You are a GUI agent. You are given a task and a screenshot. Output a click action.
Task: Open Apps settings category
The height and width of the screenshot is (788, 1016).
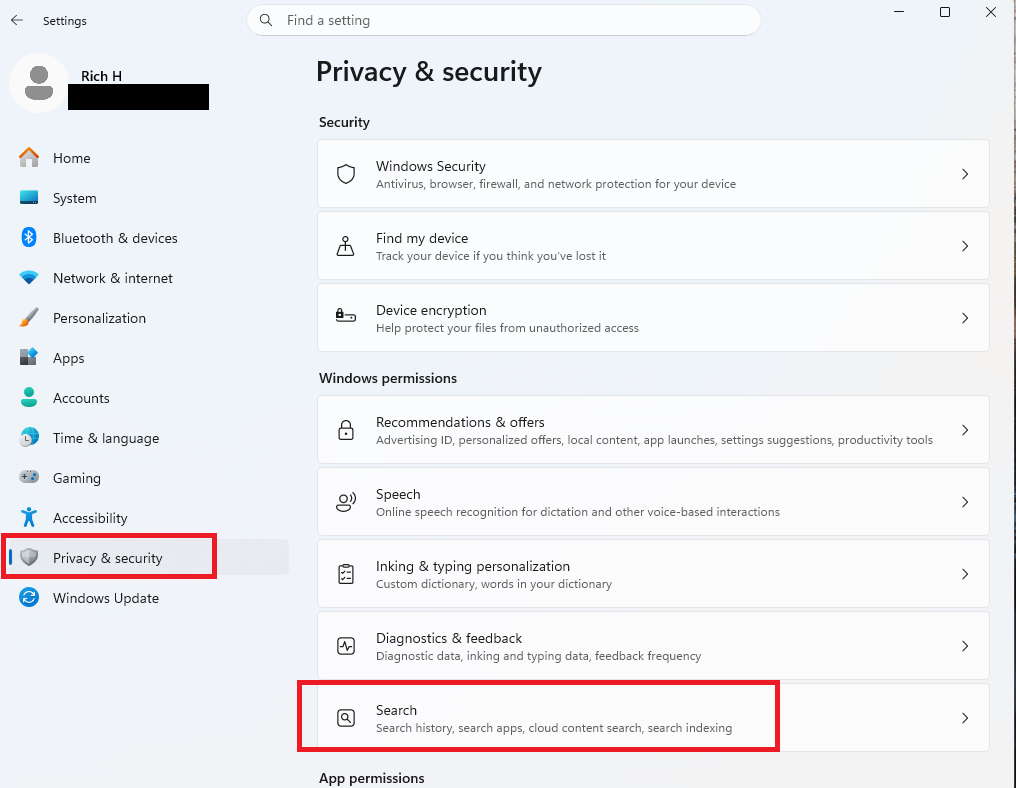pos(69,358)
